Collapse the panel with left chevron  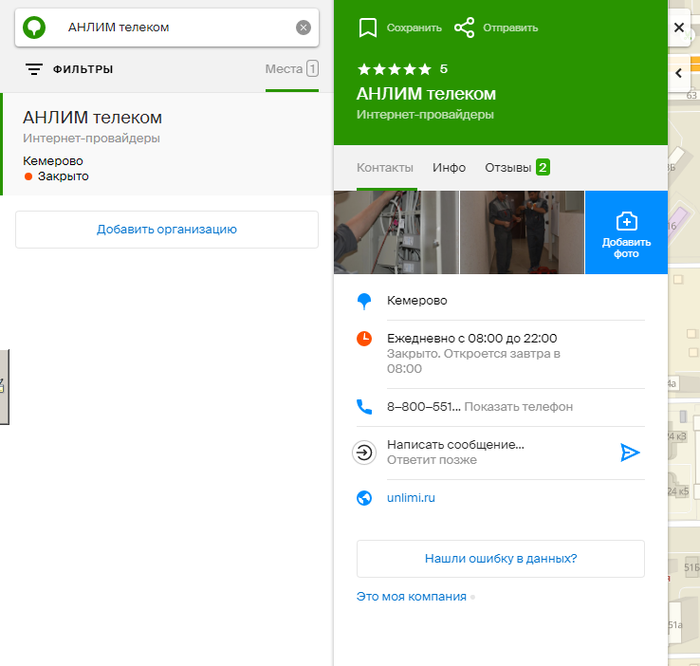coord(679,73)
